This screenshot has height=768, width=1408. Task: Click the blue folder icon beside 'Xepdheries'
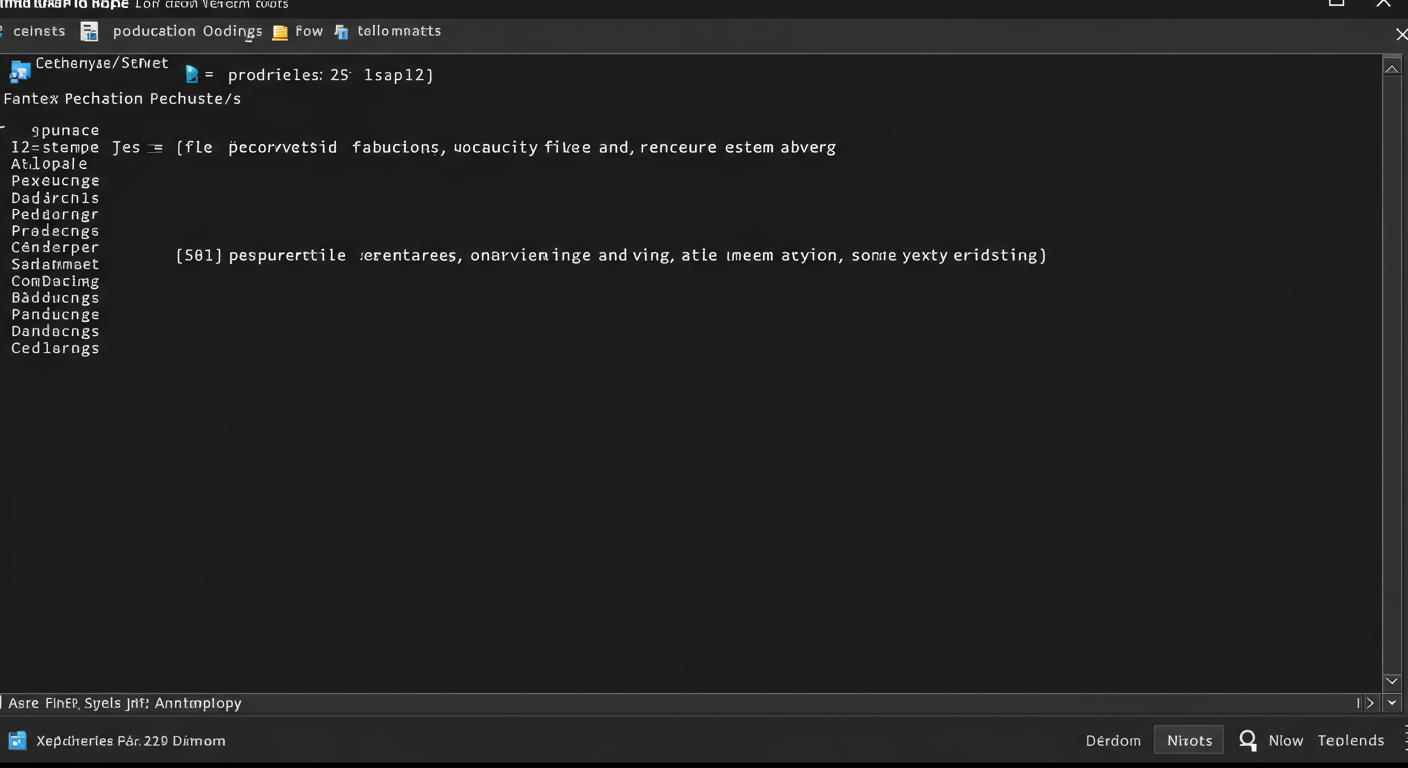tap(17, 741)
